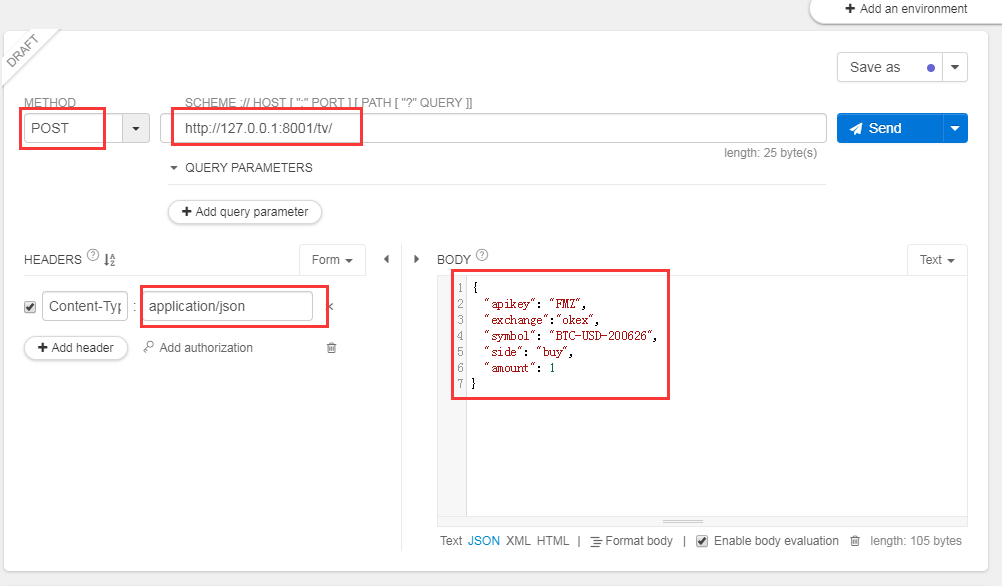
Task: Open the HTTP method dropdown arrow
Action: tap(135, 128)
